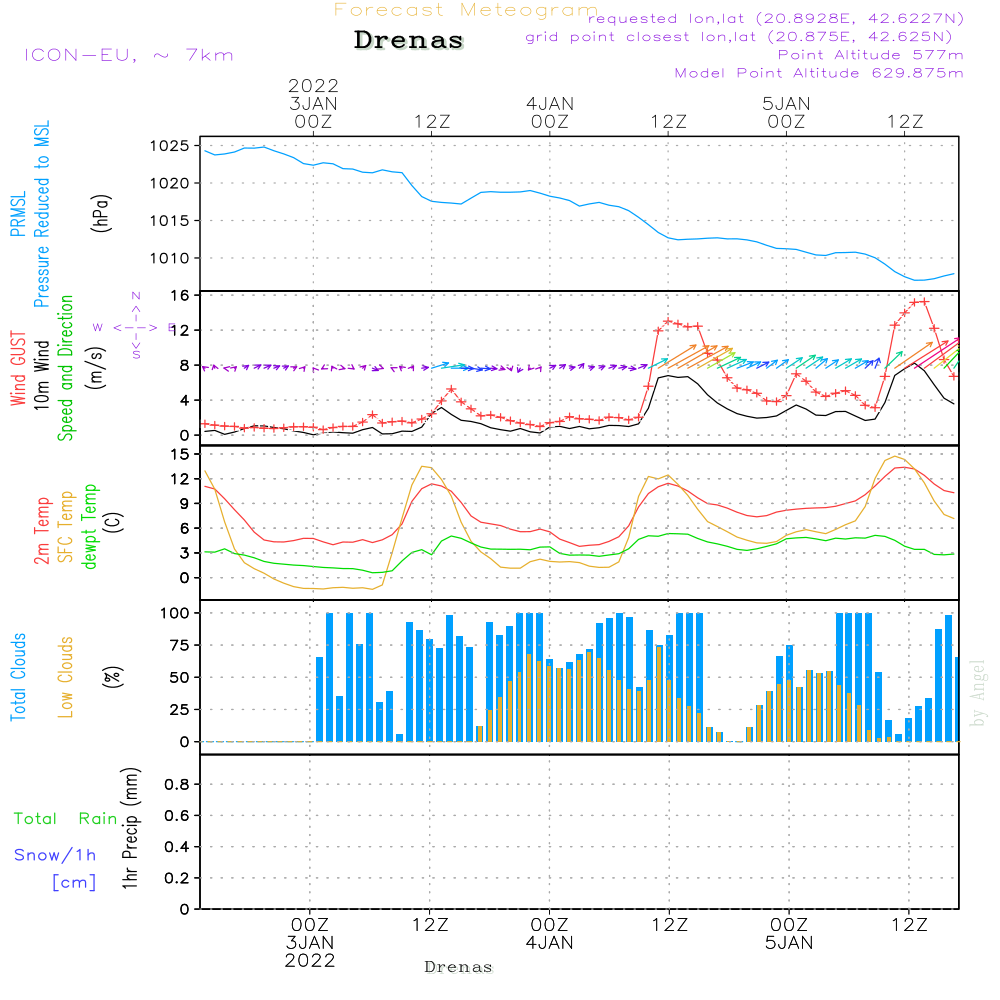Click the green Speed and Direction label
Image resolution: width=1000 pixels, height=1000 pixels.
tap(66, 368)
